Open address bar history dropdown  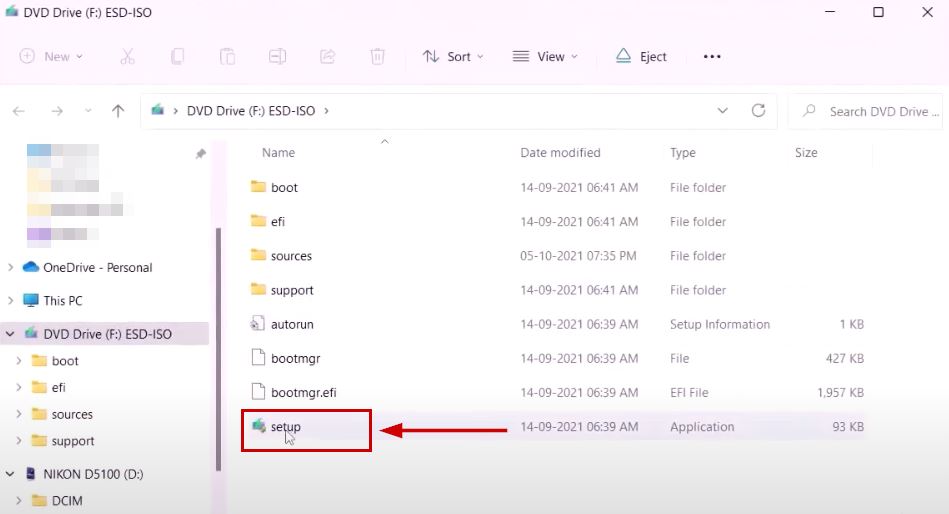pos(723,111)
